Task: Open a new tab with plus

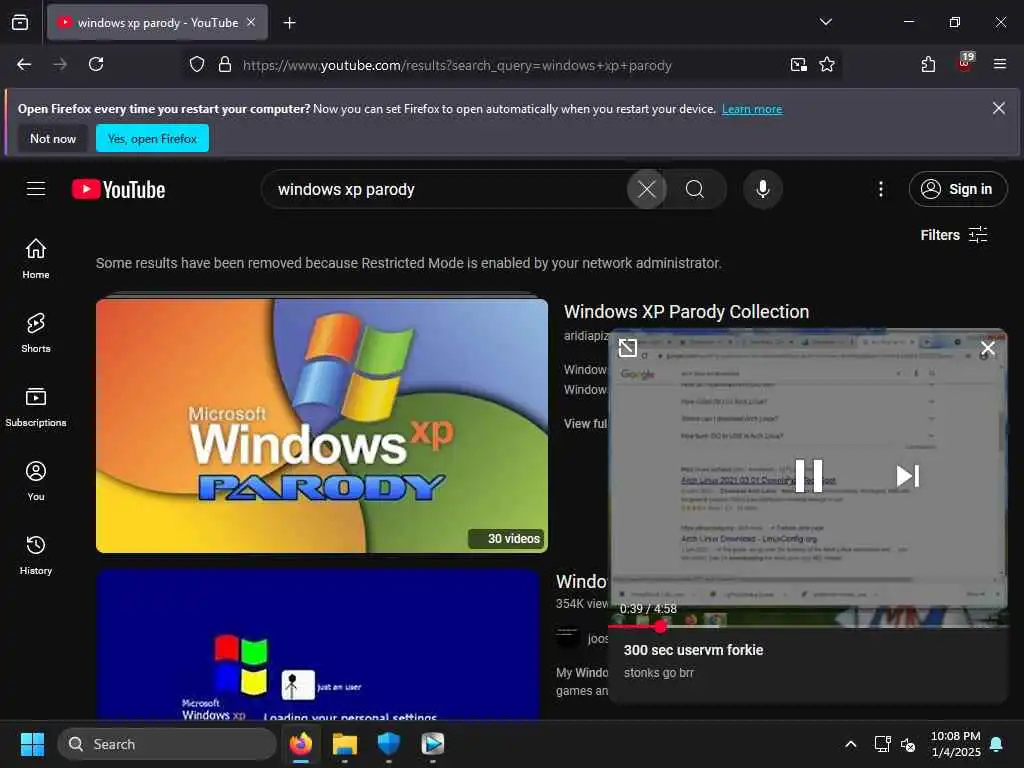Action: click(289, 23)
